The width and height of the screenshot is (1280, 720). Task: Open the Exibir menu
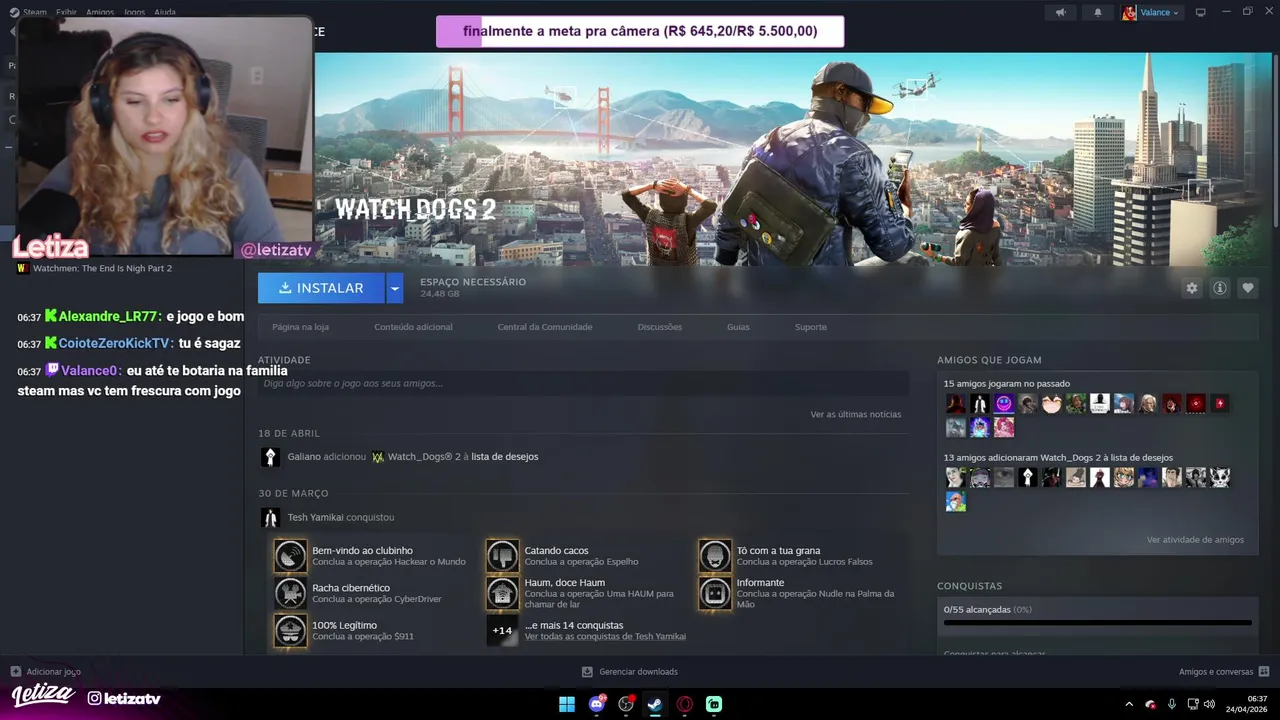click(66, 12)
